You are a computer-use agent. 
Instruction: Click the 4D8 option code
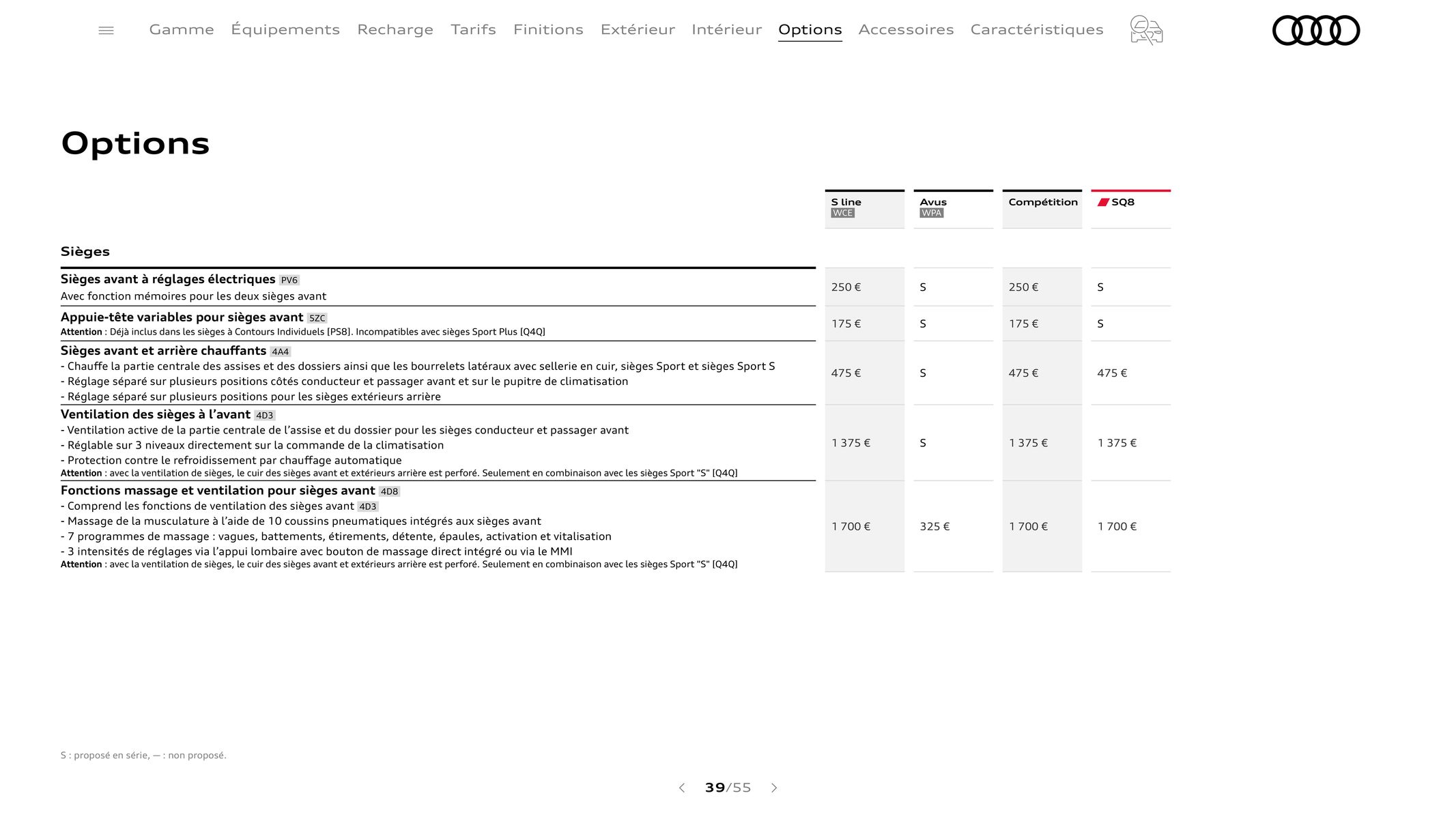tap(389, 491)
